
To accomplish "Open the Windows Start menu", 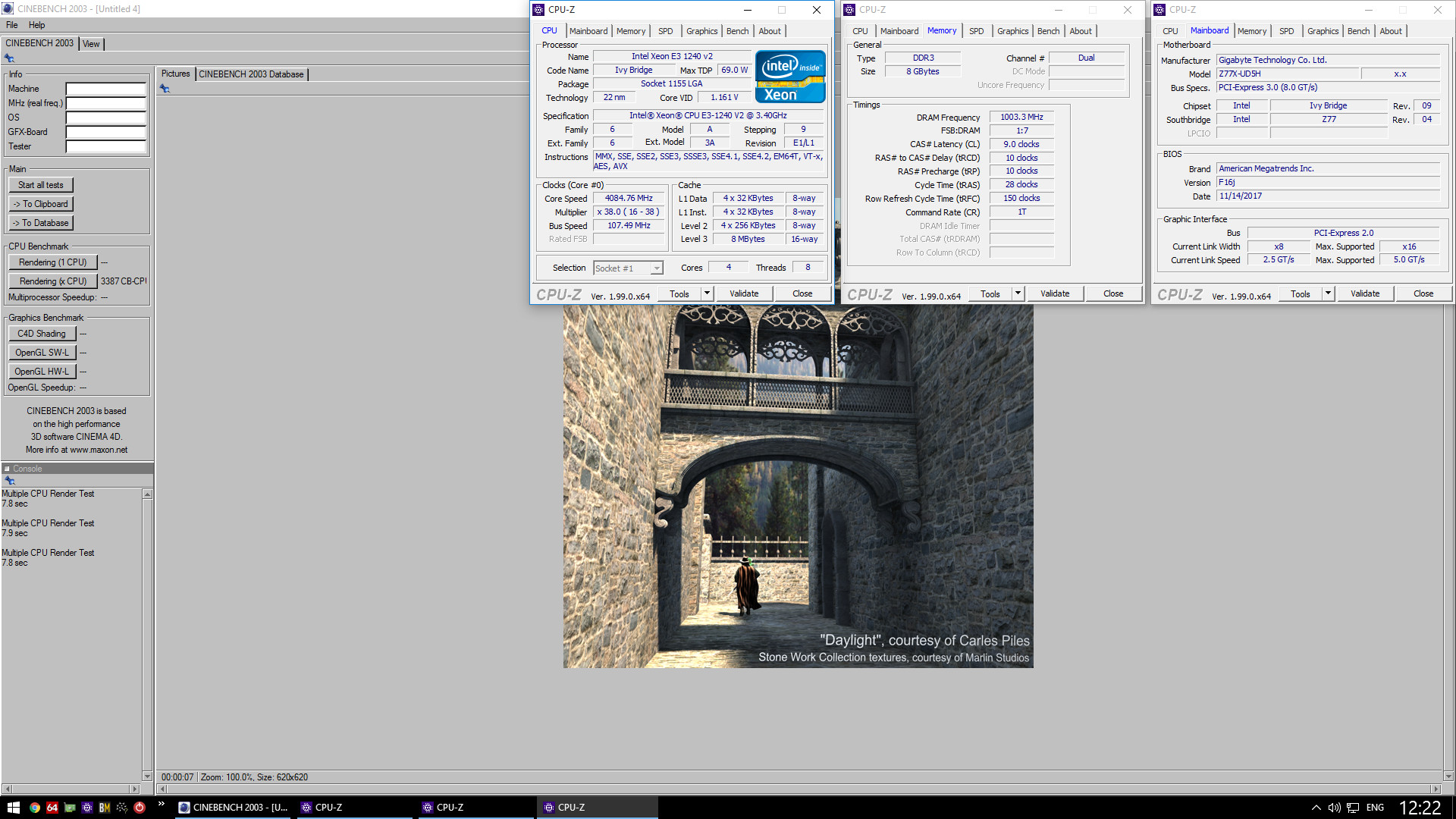I will point(13,808).
